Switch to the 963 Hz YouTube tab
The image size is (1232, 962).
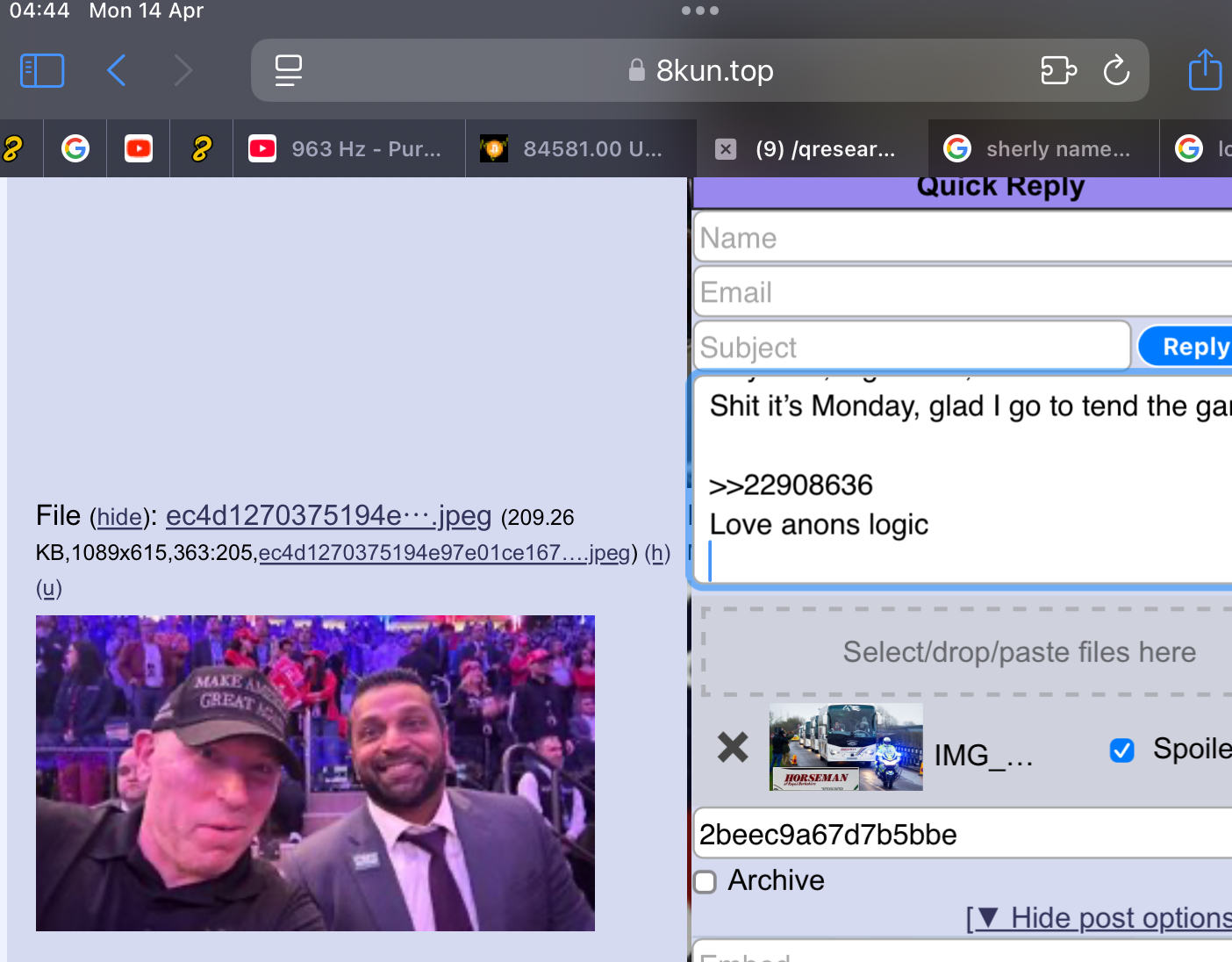click(x=349, y=148)
